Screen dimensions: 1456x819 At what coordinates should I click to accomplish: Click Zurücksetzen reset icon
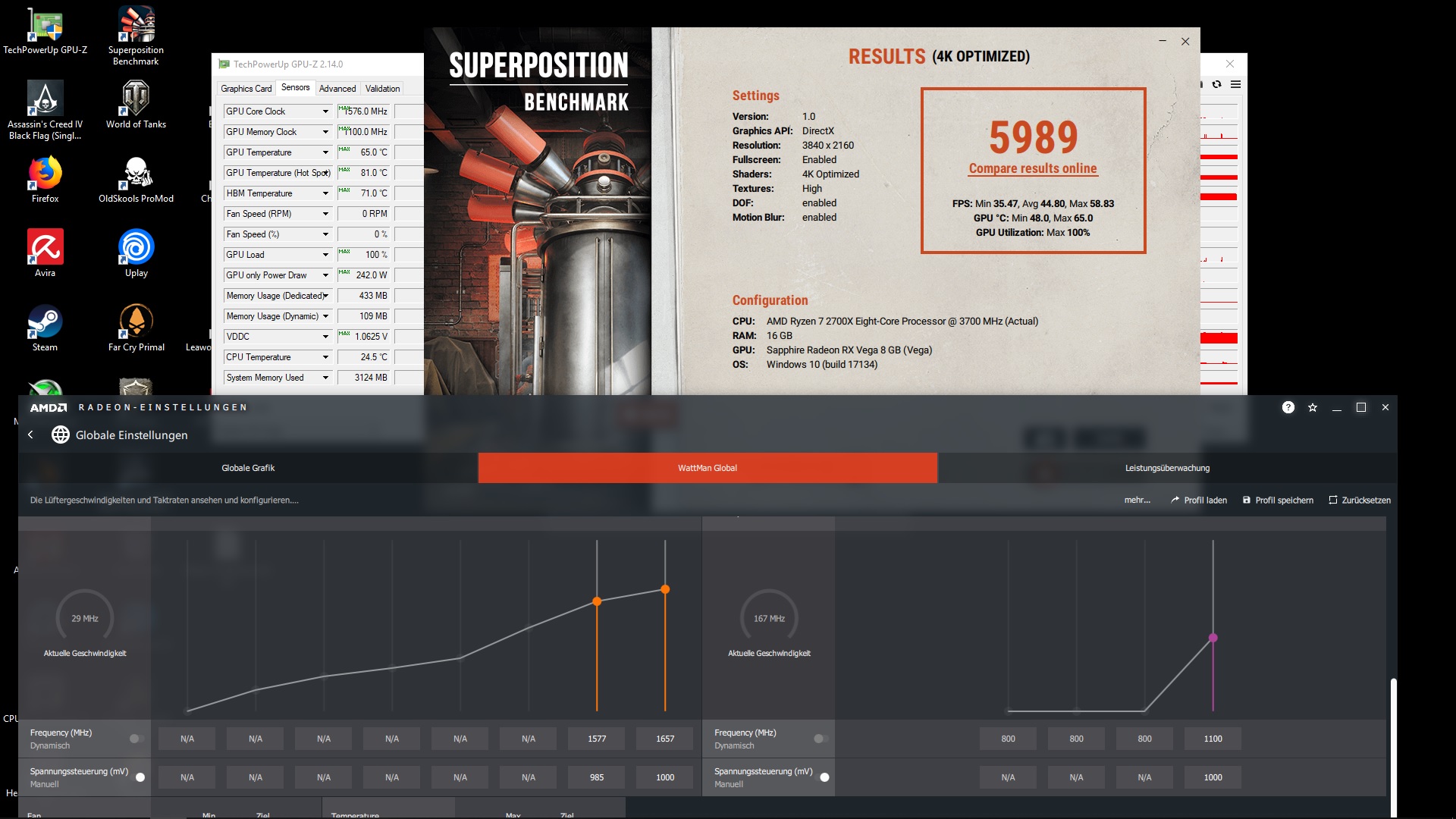(1332, 500)
